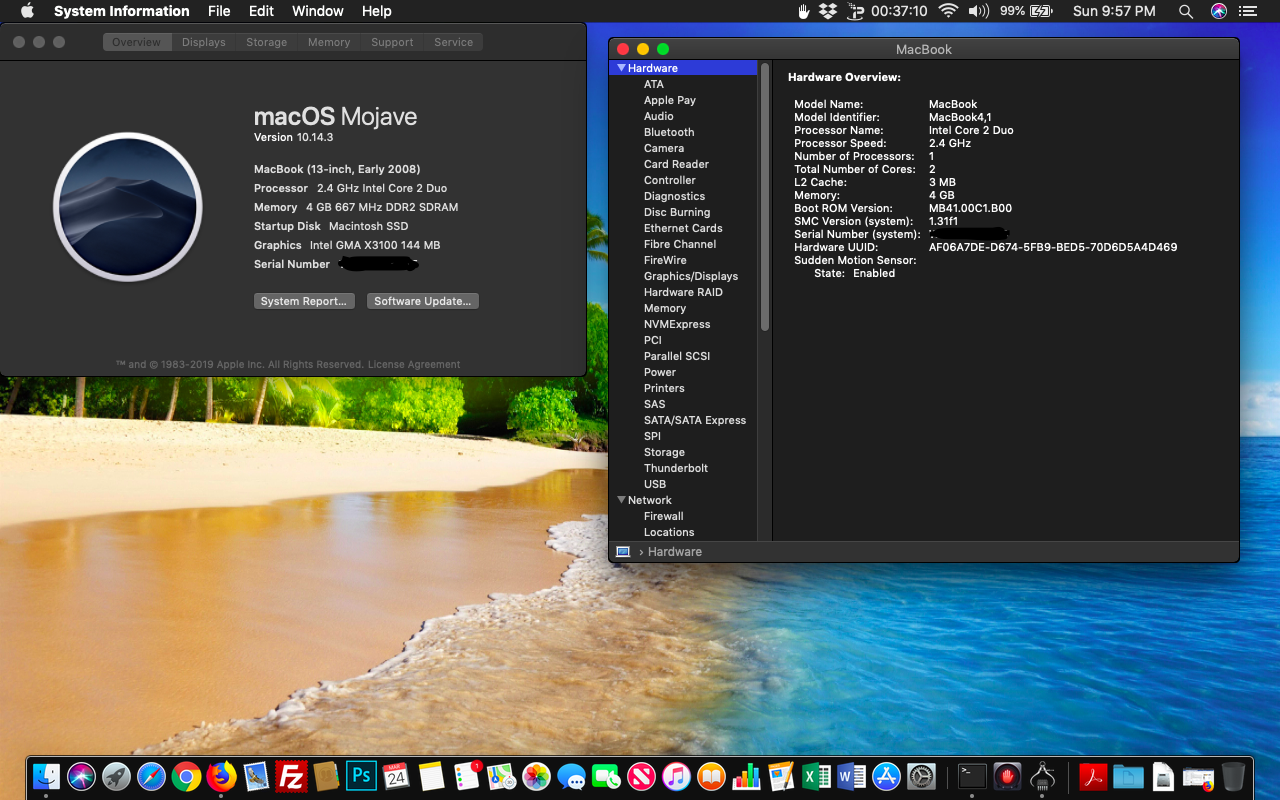Open Excel from the dock
The width and height of the screenshot is (1280, 800).
tap(817, 776)
